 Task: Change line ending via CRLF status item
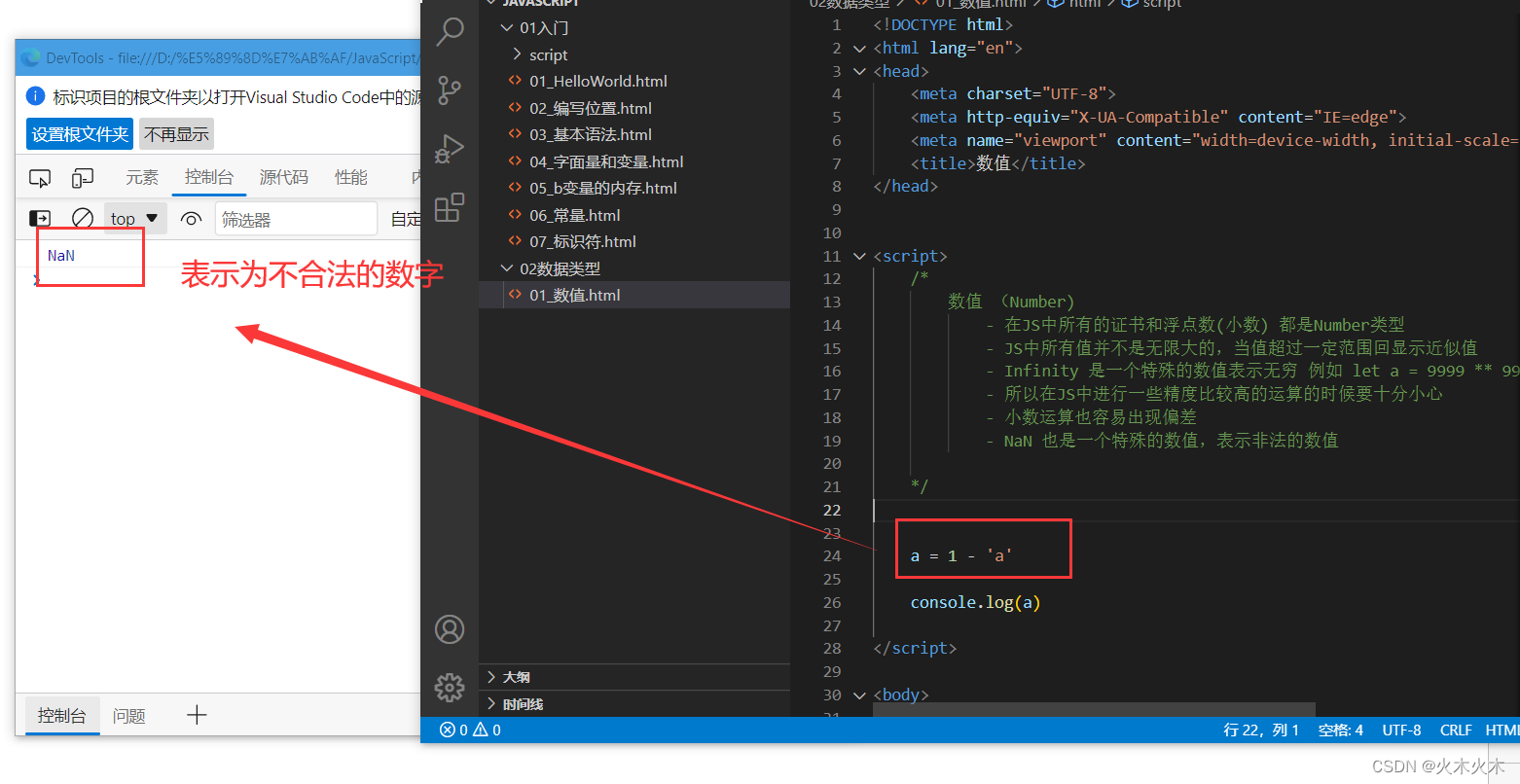point(1456,730)
